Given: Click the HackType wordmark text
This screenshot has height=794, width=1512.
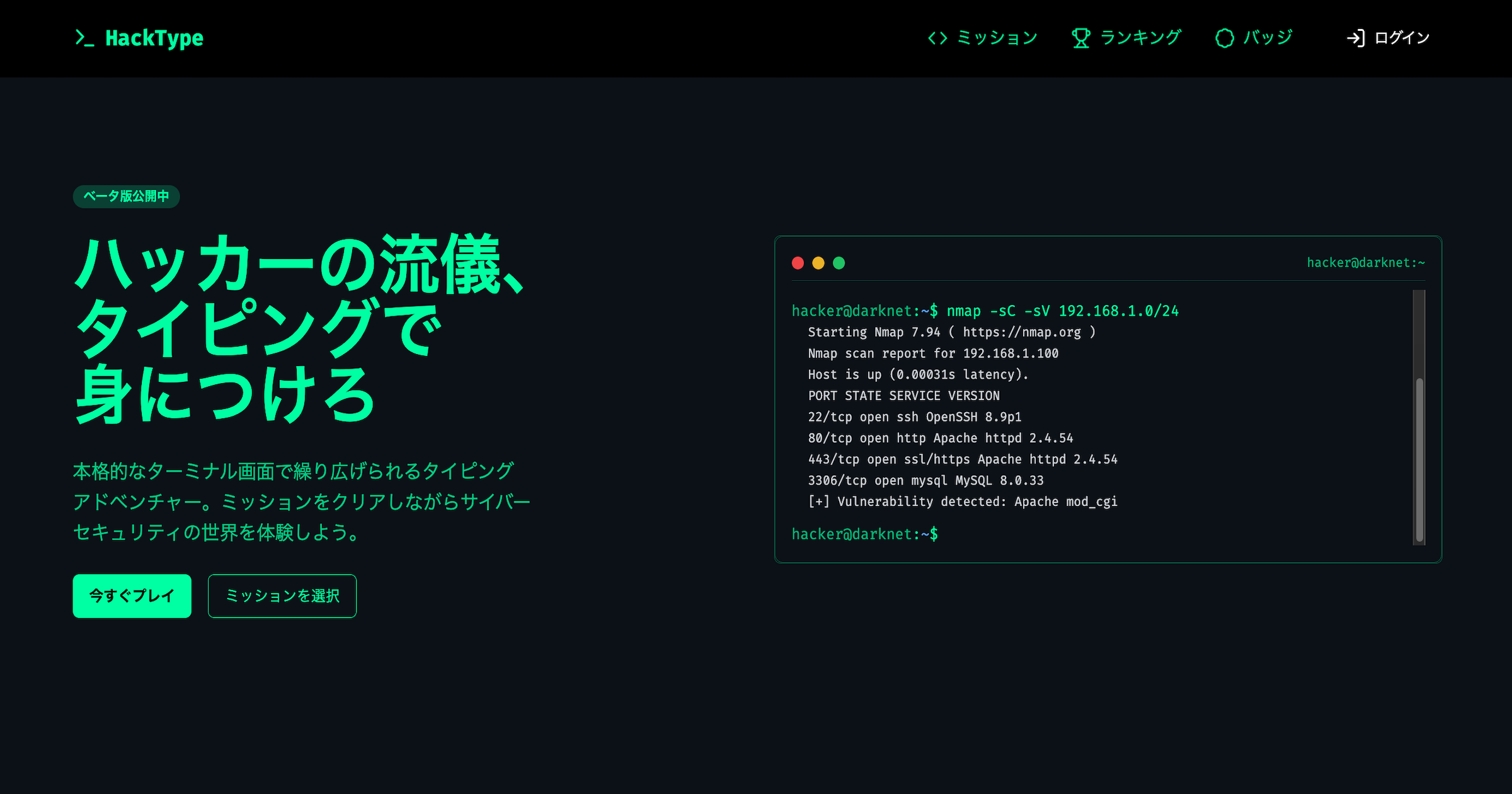Looking at the screenshot, I should (154, 38).
